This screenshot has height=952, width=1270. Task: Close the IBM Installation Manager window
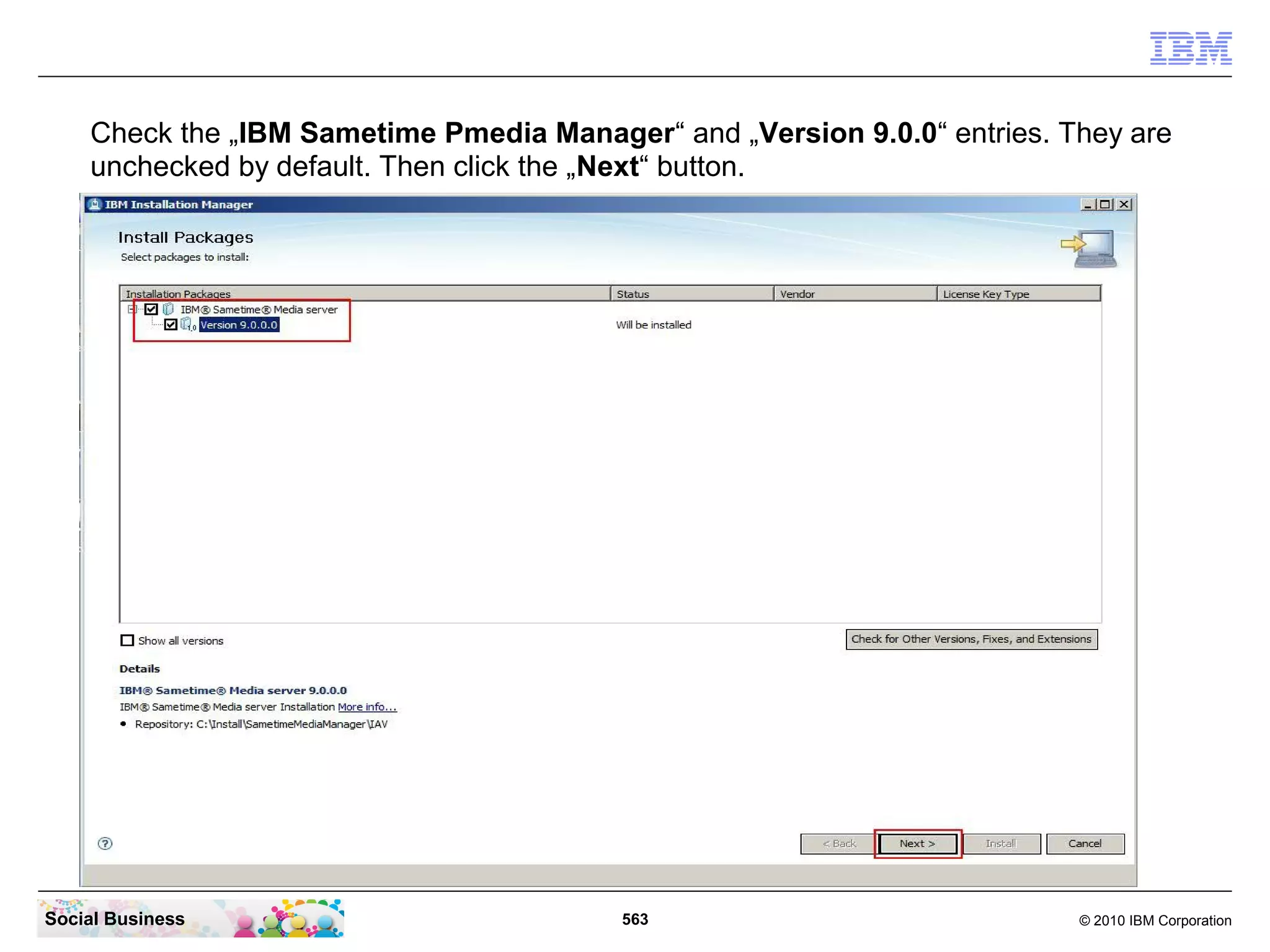[x=1124, y=205]
